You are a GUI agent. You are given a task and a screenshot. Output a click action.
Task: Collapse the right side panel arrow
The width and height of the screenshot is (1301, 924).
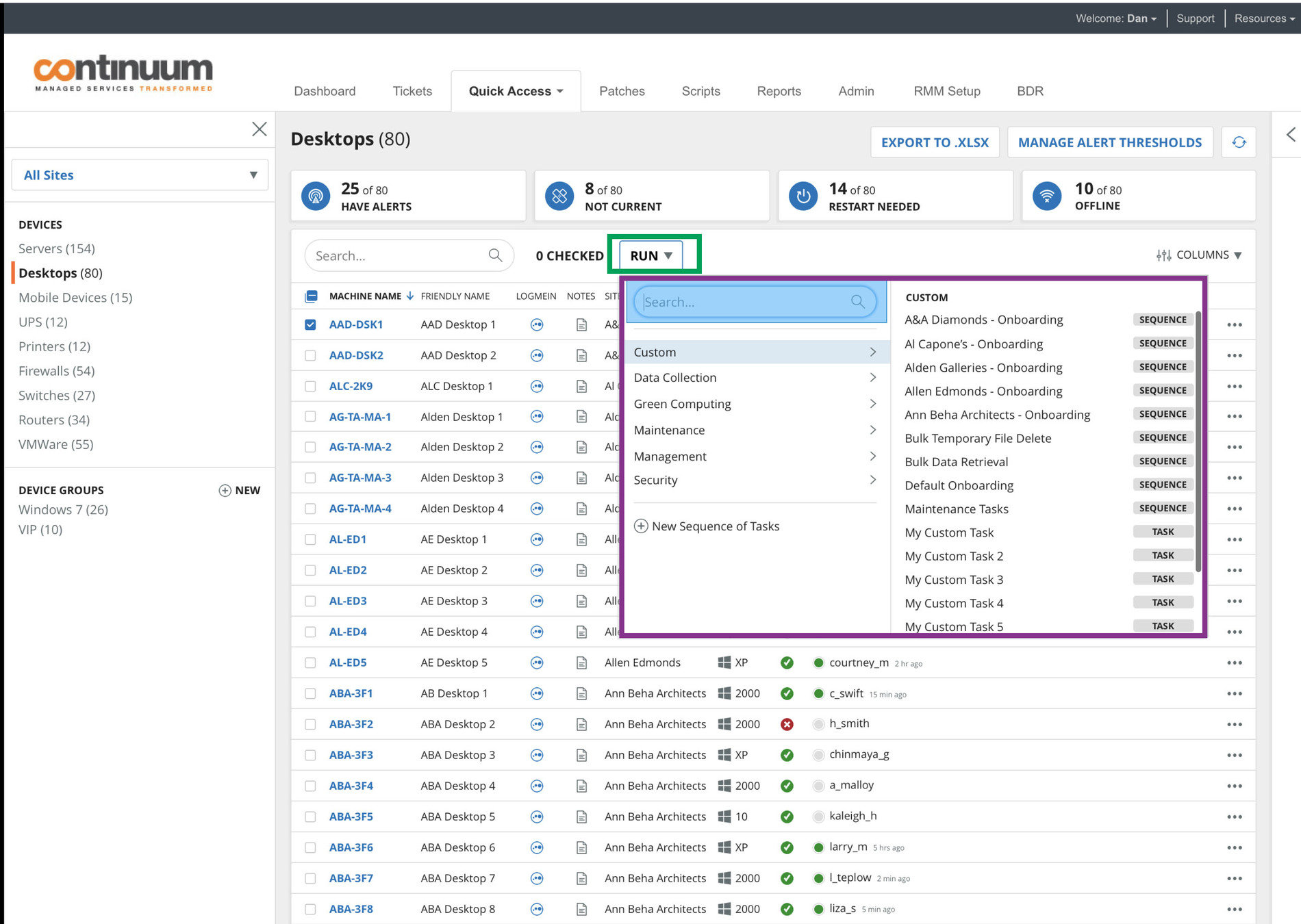[1291, 134]
